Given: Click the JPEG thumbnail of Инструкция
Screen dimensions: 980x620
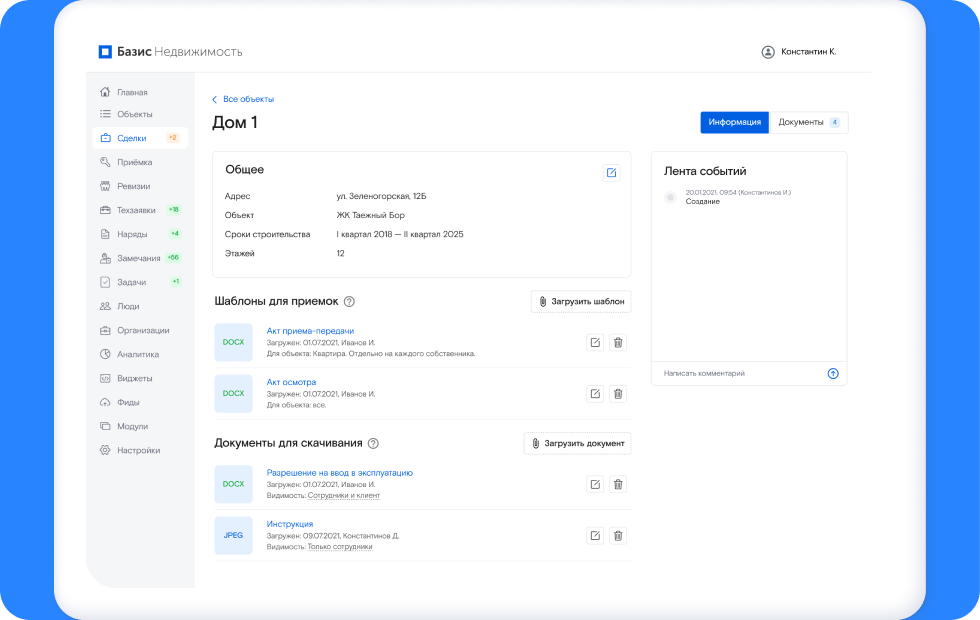Looking at the screenshot, I should pos(233,536).
